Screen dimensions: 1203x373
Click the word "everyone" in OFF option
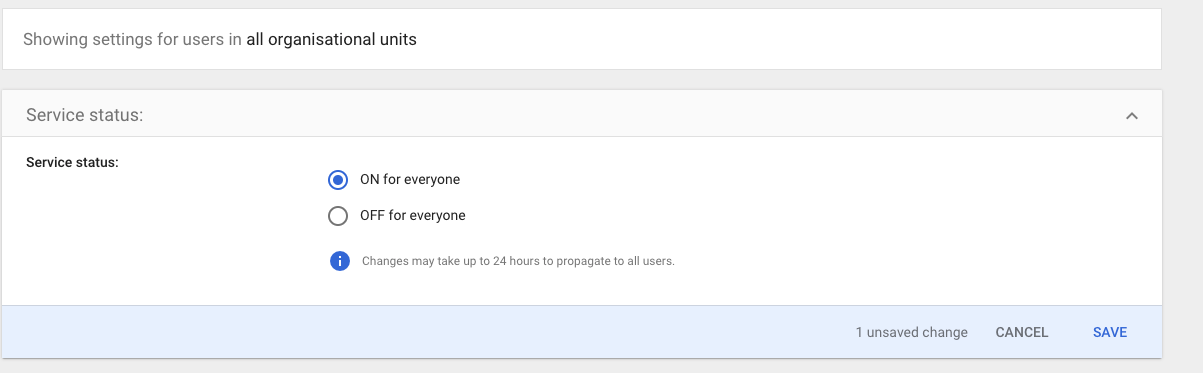coord(437,215)
